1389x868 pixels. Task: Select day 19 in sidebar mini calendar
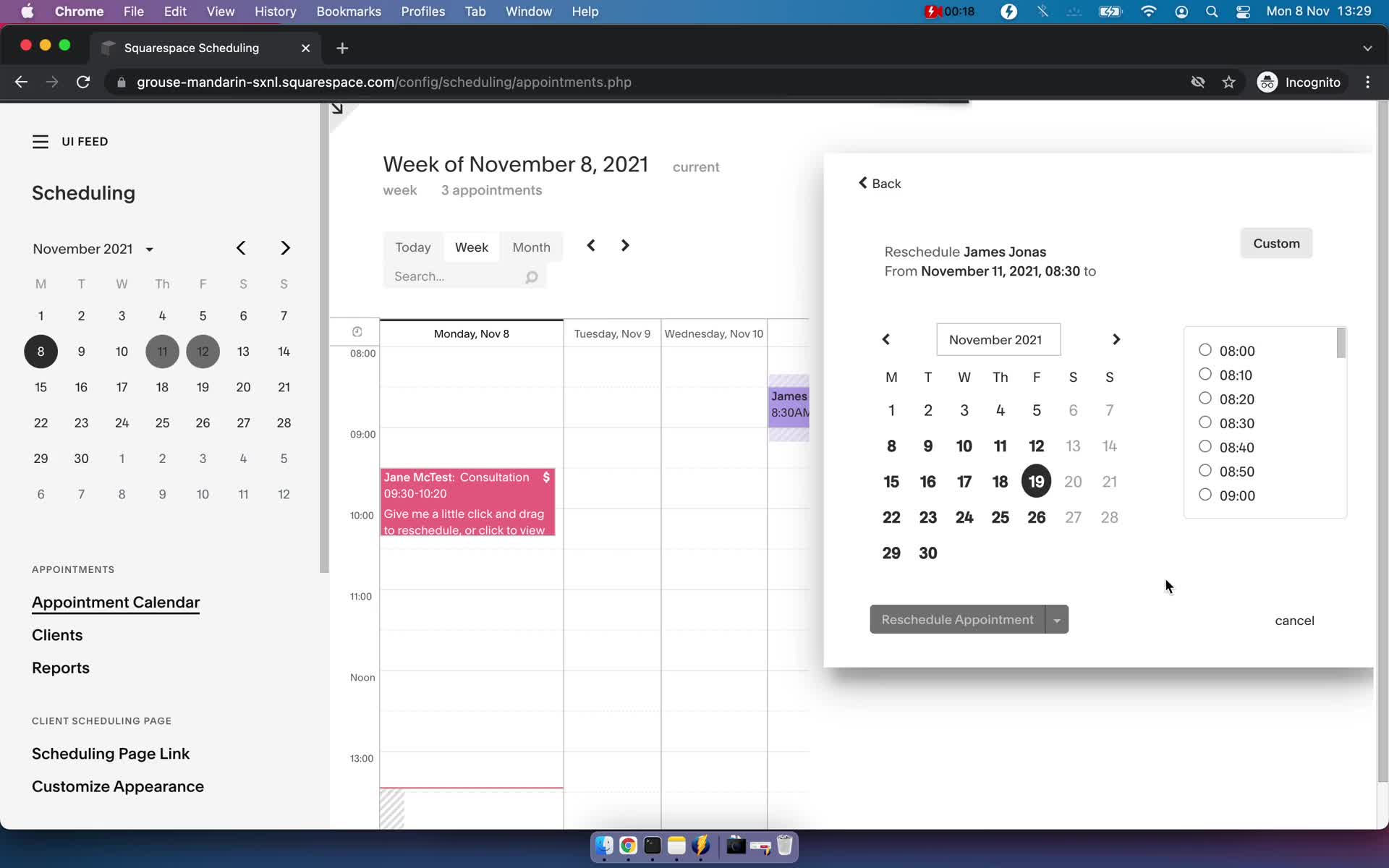pyautogui.click(x=203, y=387)
